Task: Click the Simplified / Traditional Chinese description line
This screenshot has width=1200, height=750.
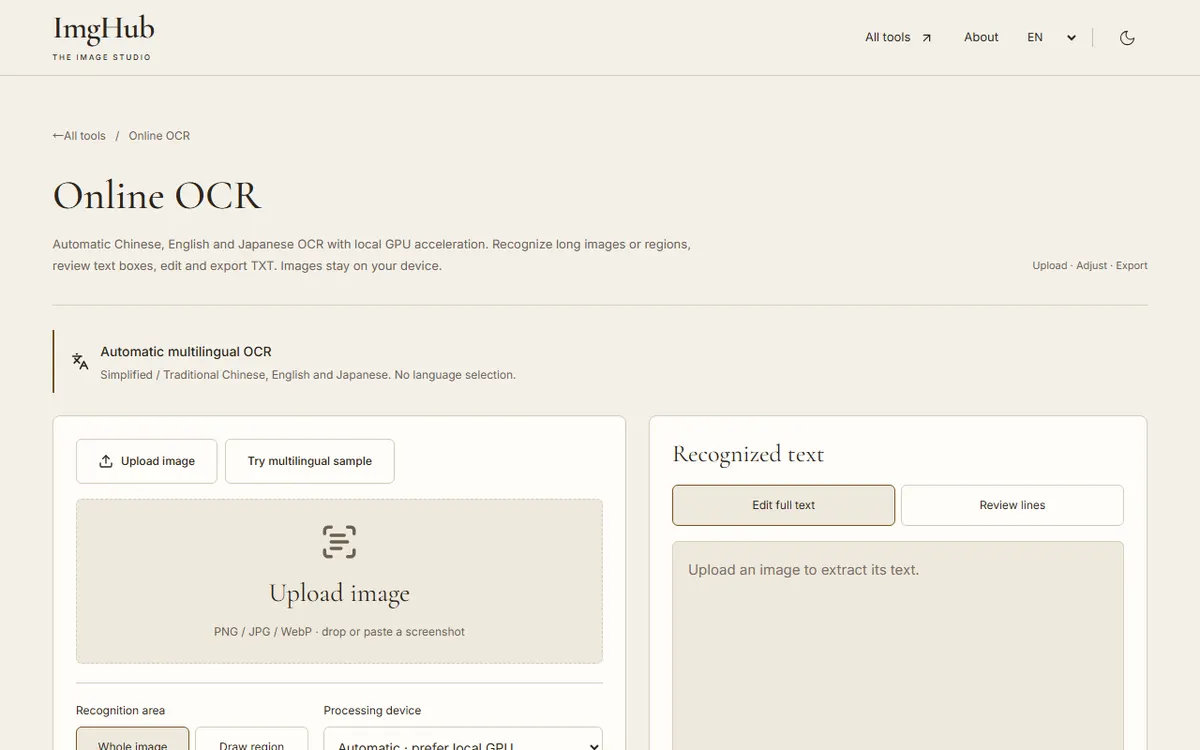Action: (x=308, y=375)
